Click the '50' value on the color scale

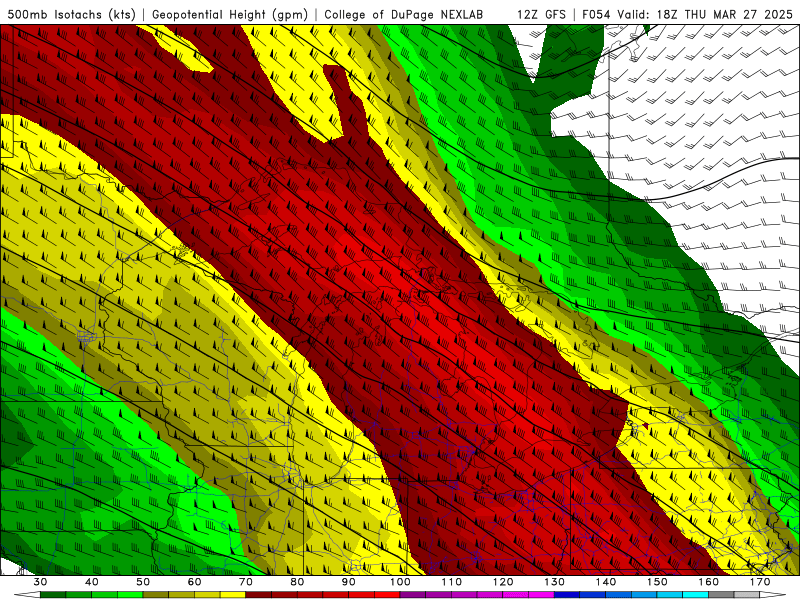pyautogui.click(x=143, y=582)
